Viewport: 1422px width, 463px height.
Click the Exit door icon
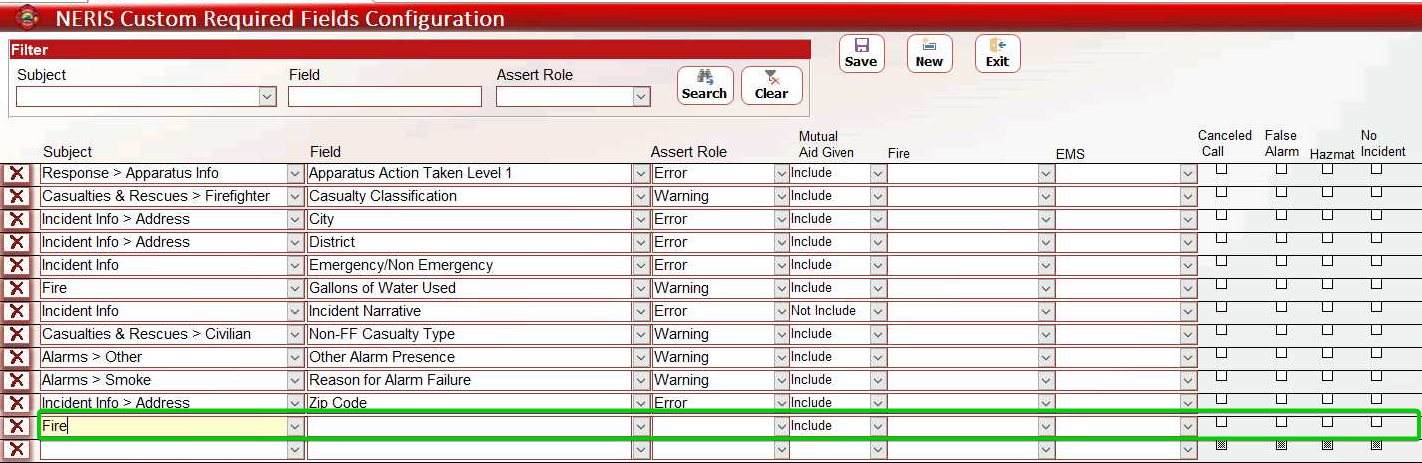point(997,46)
